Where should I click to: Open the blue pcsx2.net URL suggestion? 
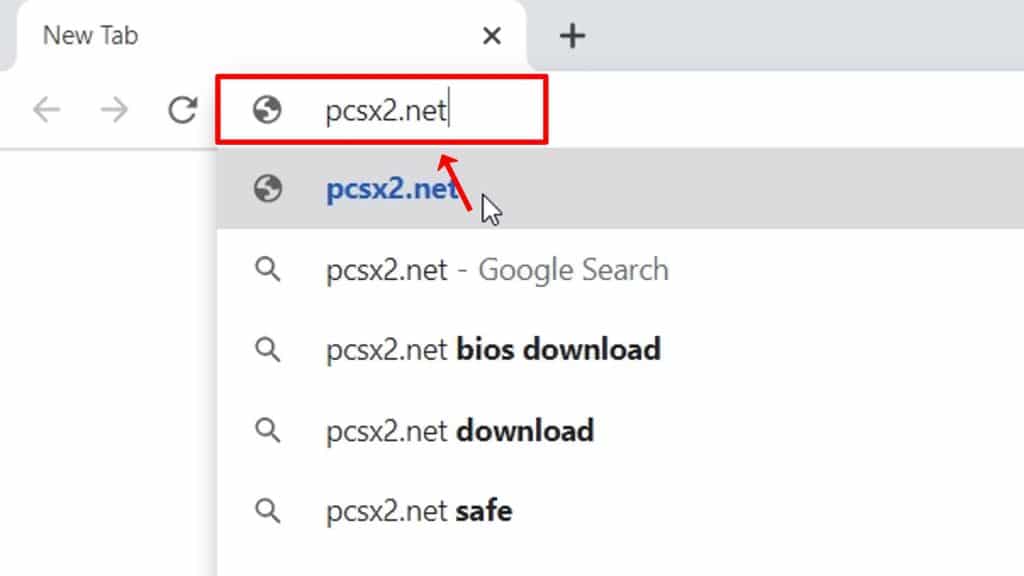pyautogui.click(x=392, y=189)
